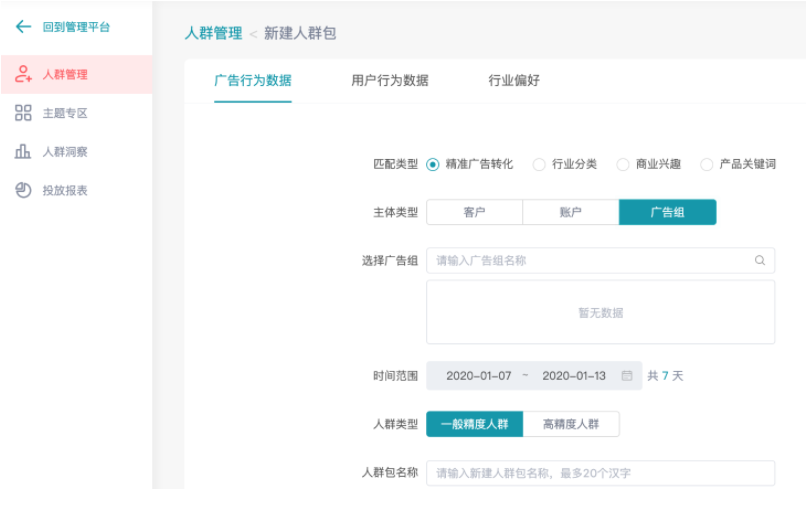Click 暂无数据 empty list text
The width and height of the screenshot is (808, 515).
pos(601,313)
